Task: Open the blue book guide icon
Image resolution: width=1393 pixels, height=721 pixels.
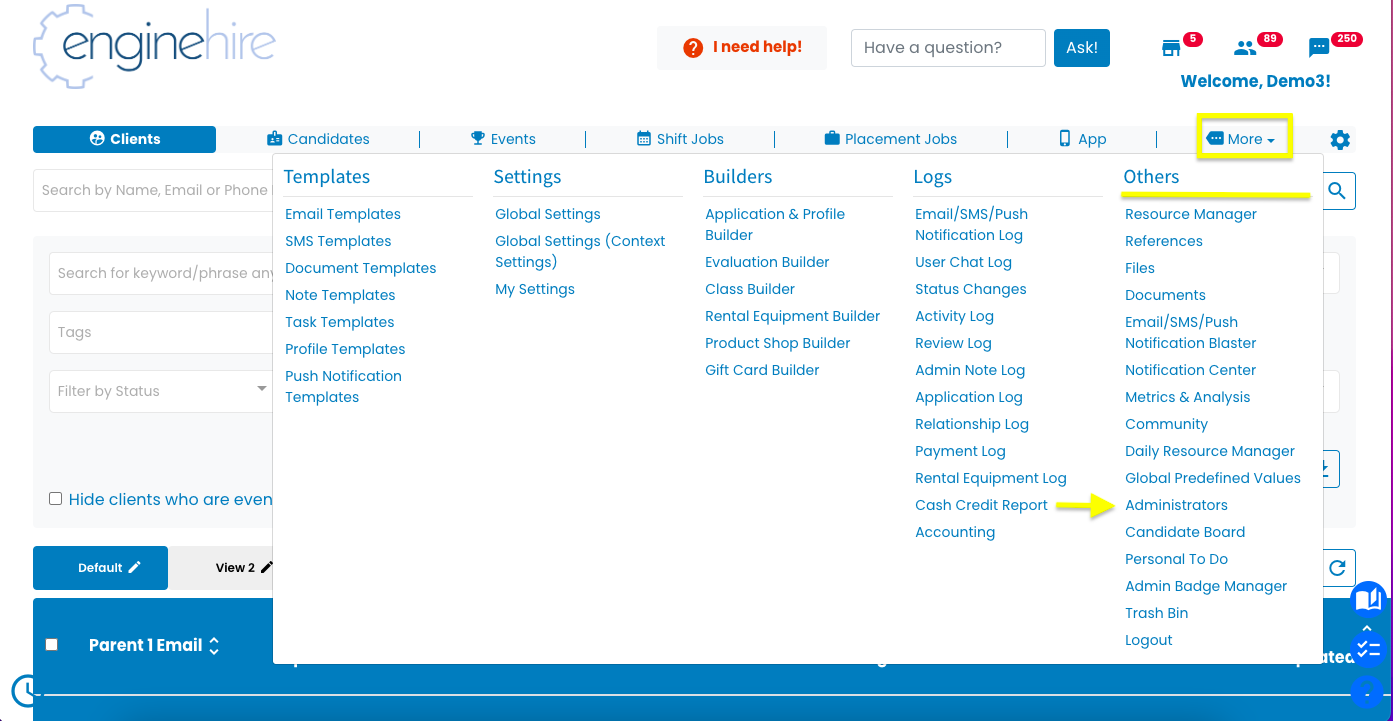Action: pyautogui.click(x=1367, y=599)
